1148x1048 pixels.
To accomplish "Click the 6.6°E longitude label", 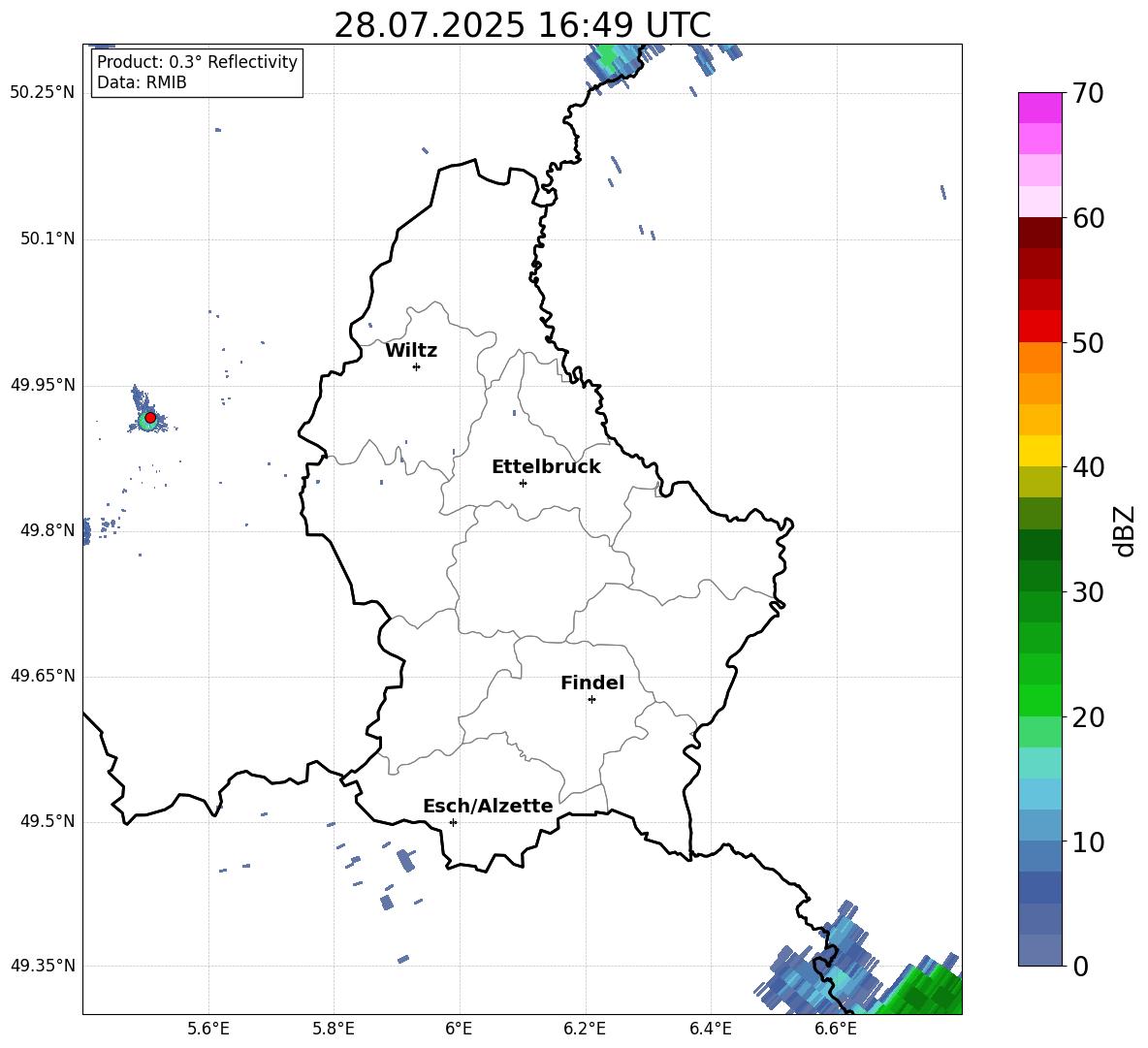I will coord(836,1030).
